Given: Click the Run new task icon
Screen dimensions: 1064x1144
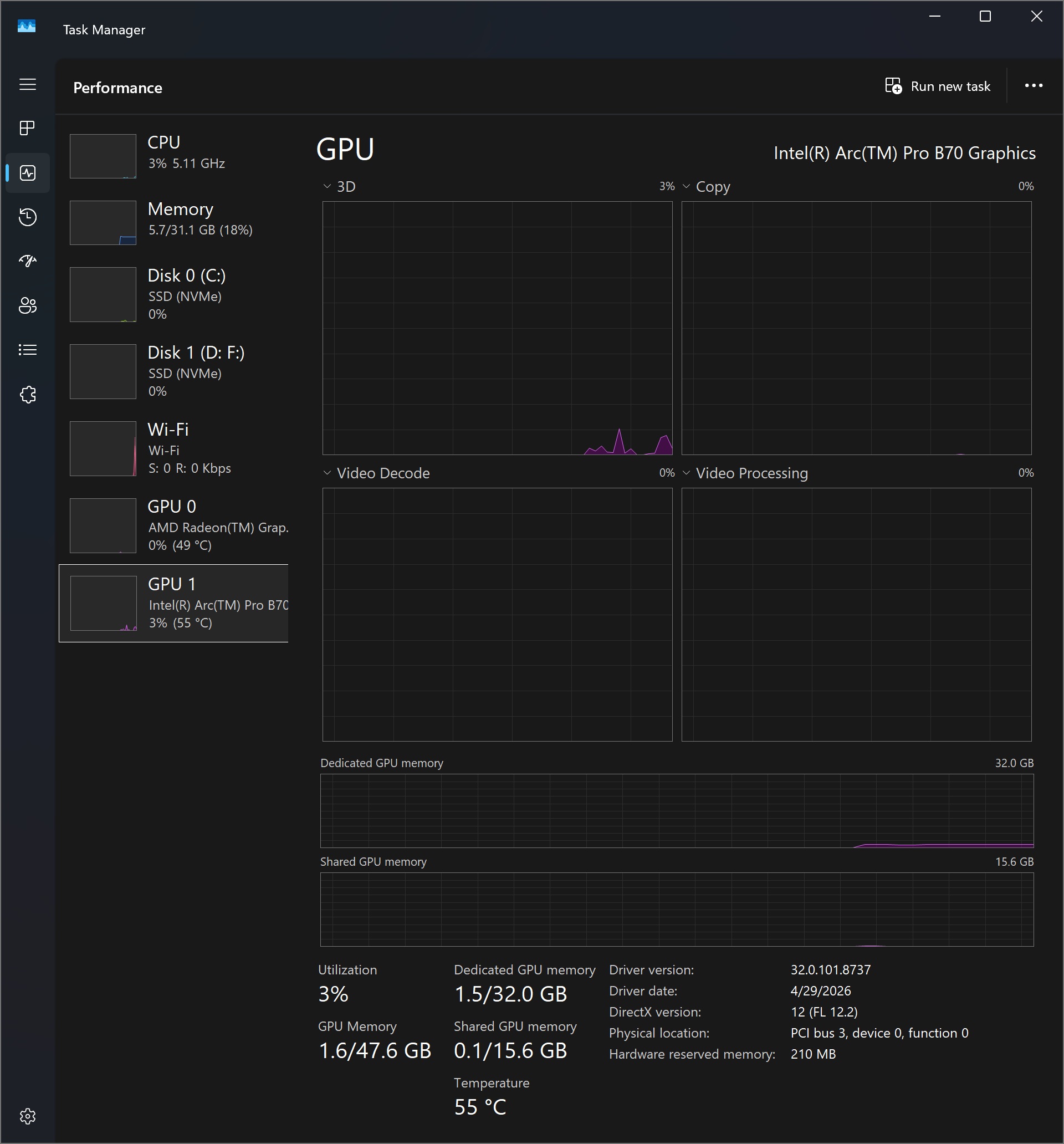Looking at the screenshot, I should point(893,86).
